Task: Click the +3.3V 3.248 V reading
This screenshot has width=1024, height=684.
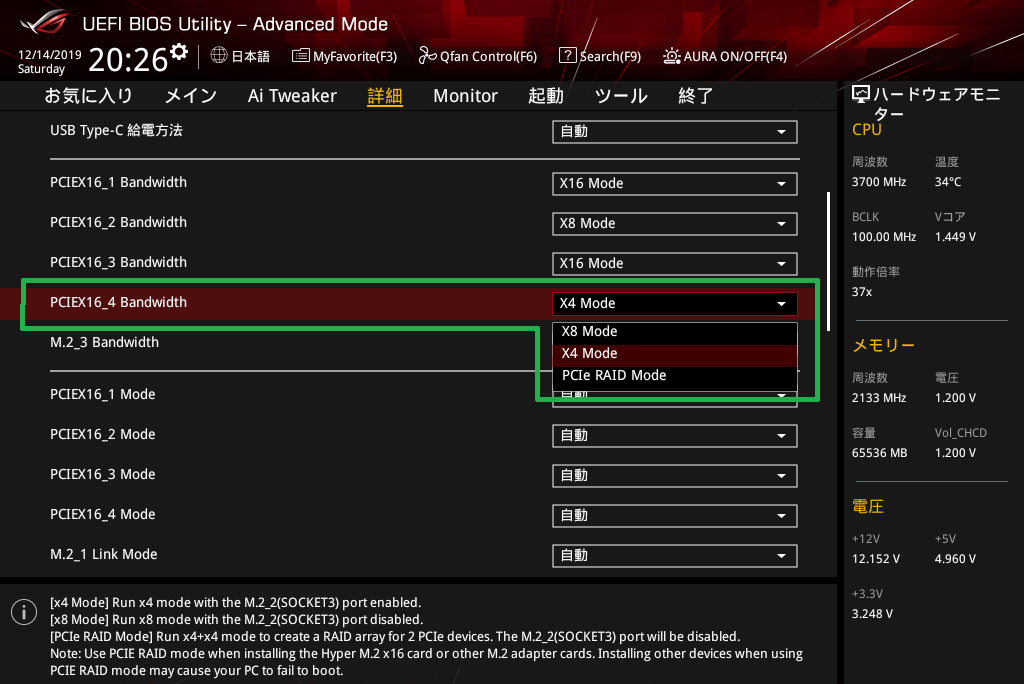Action: (872, 613)
